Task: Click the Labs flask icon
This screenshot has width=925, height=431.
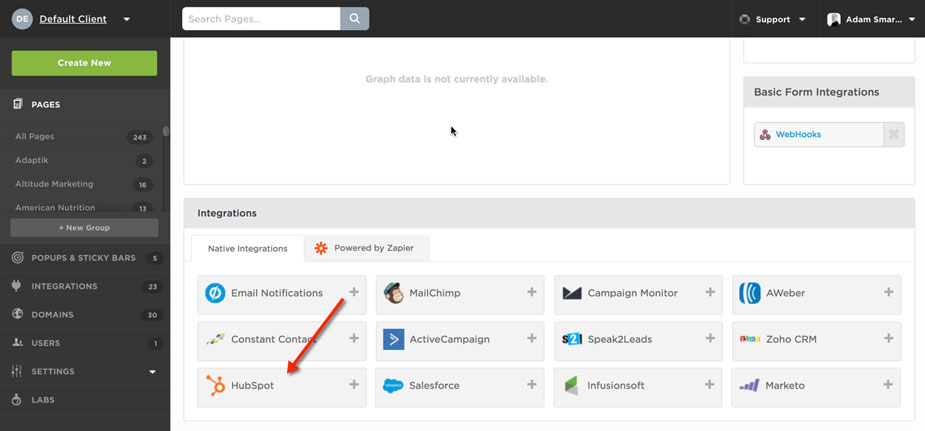Action: tap(17, 399)
